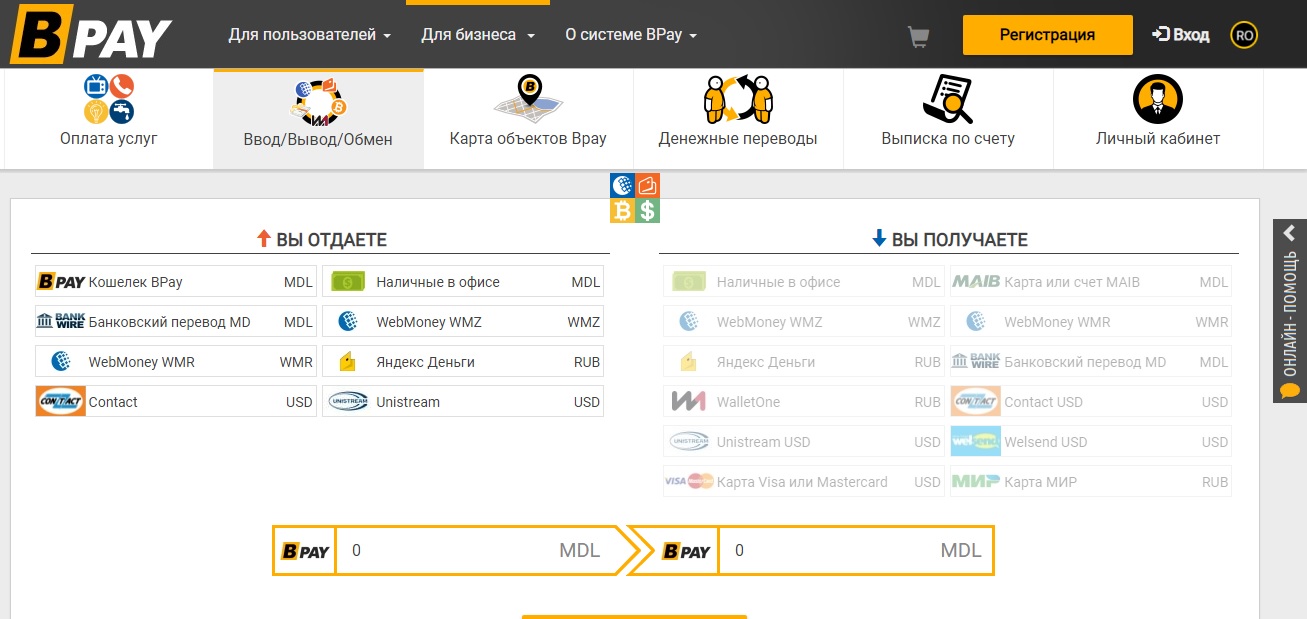Viewport: 1307px width, 619px height.
Task: Switch to the Ввод/Вывод/Обмен tab
Action: coord(318,120)
